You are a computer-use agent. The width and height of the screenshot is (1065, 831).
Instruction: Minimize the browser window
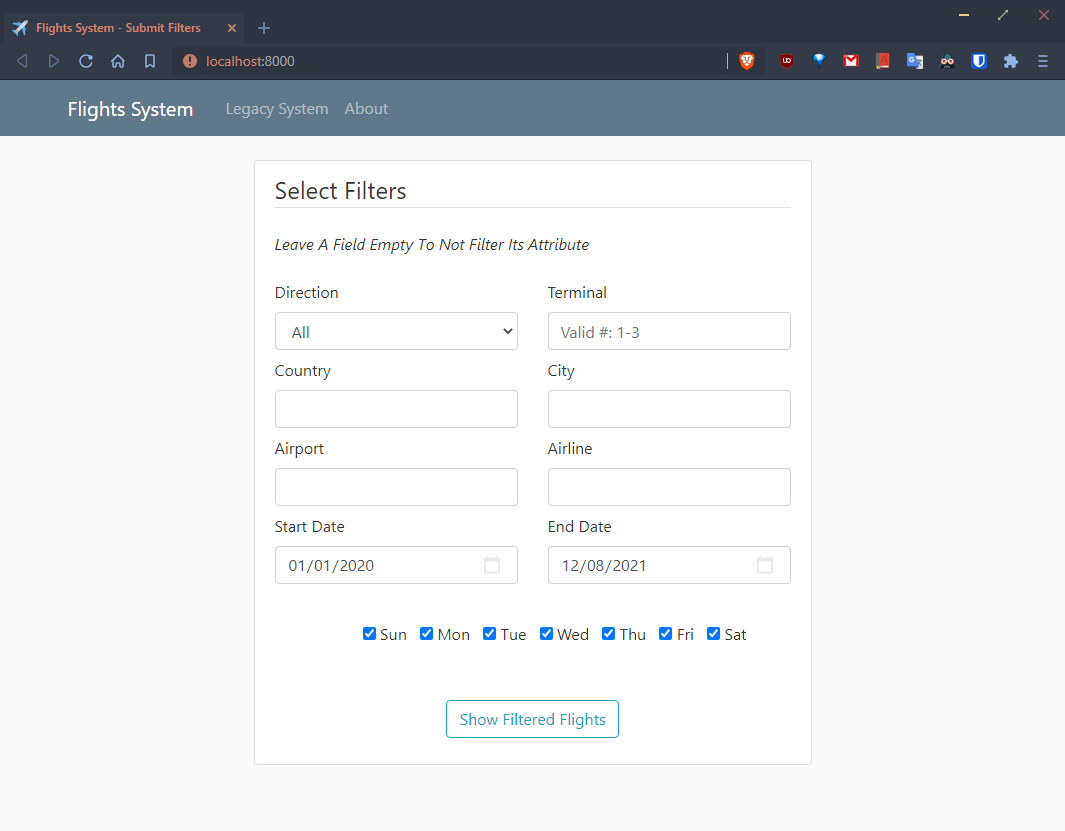click(964, 15)
